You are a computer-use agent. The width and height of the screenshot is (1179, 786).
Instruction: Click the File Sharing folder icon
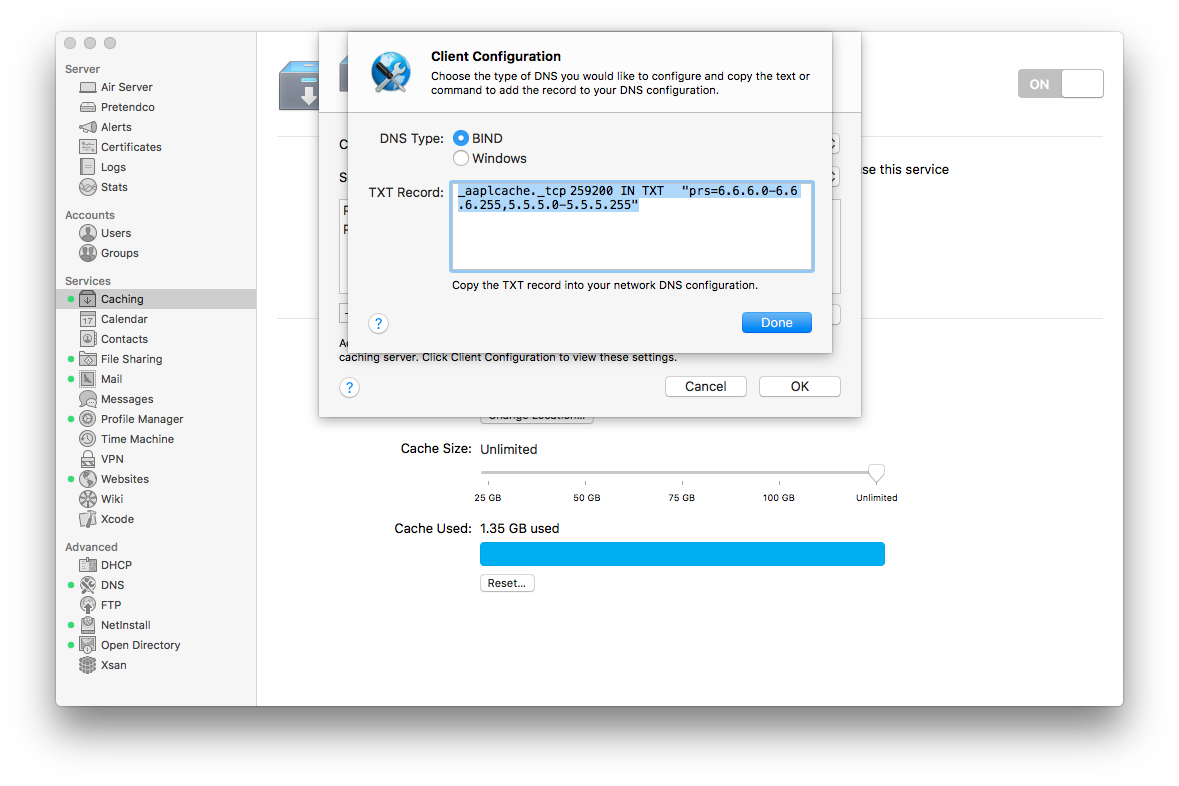click(x=87, y=359)
